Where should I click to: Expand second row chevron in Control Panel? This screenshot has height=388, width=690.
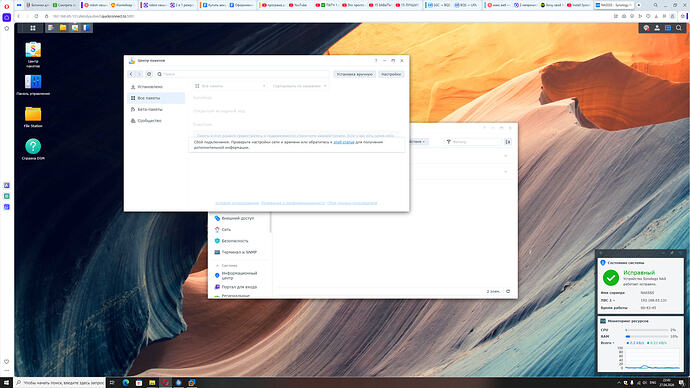click(x=506, y=172)
